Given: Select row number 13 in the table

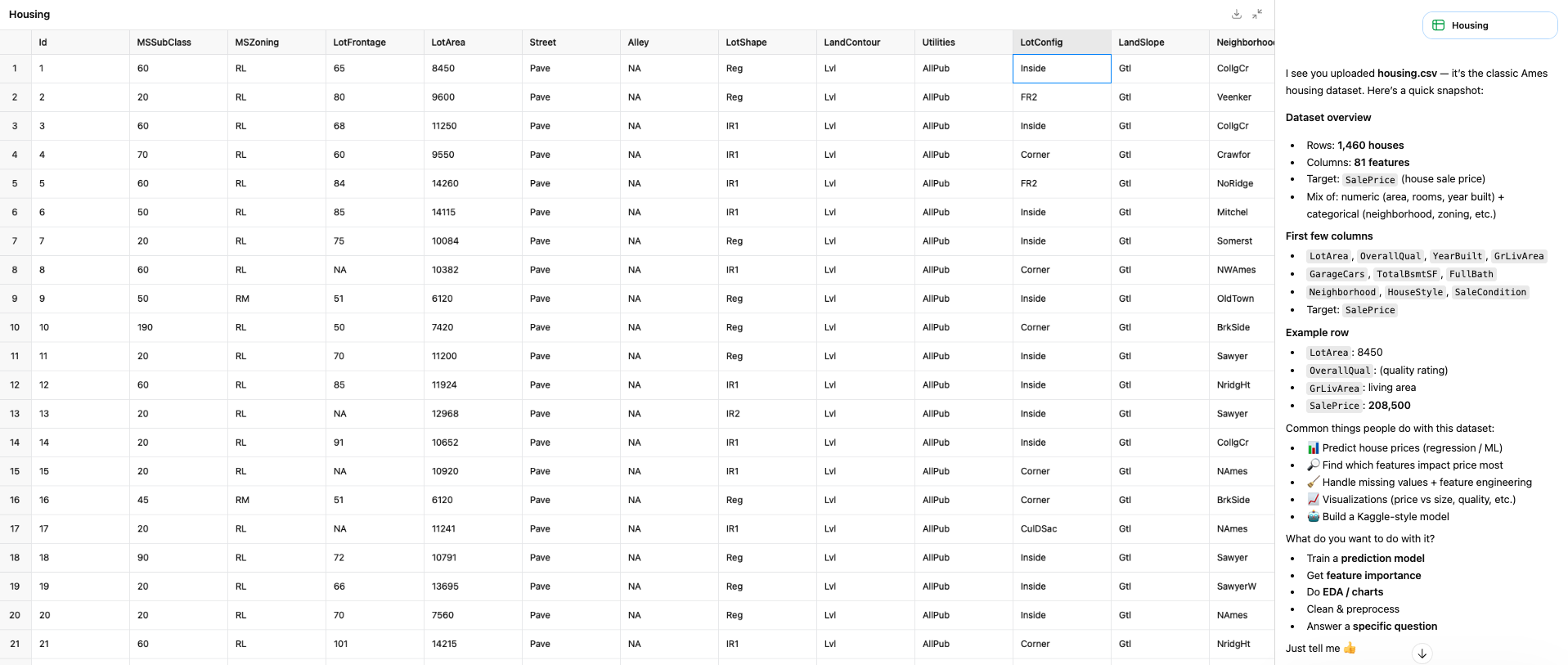Looking at the screenshot, I should [x=15, y=414].
